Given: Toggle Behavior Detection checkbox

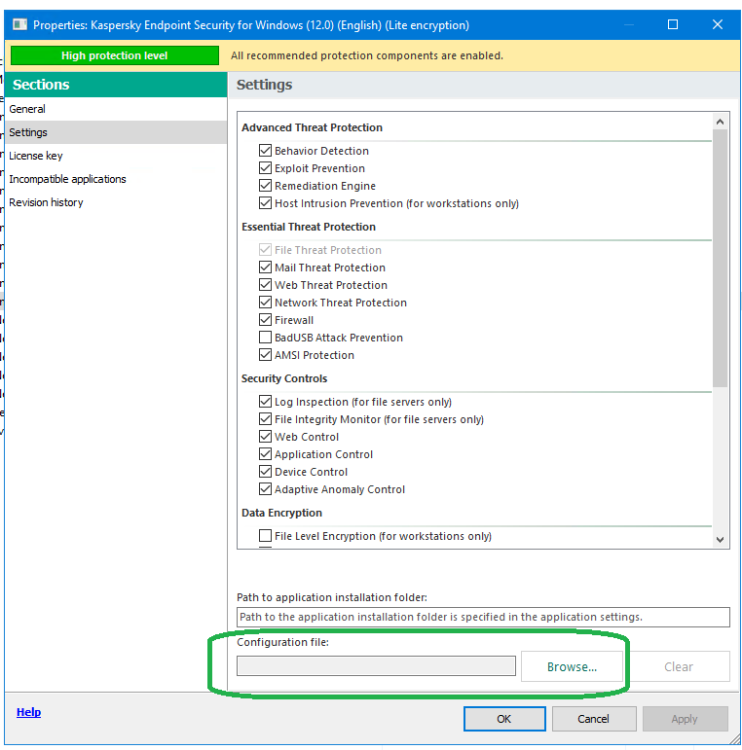Looking at the screenshot, I should [265, 151].
